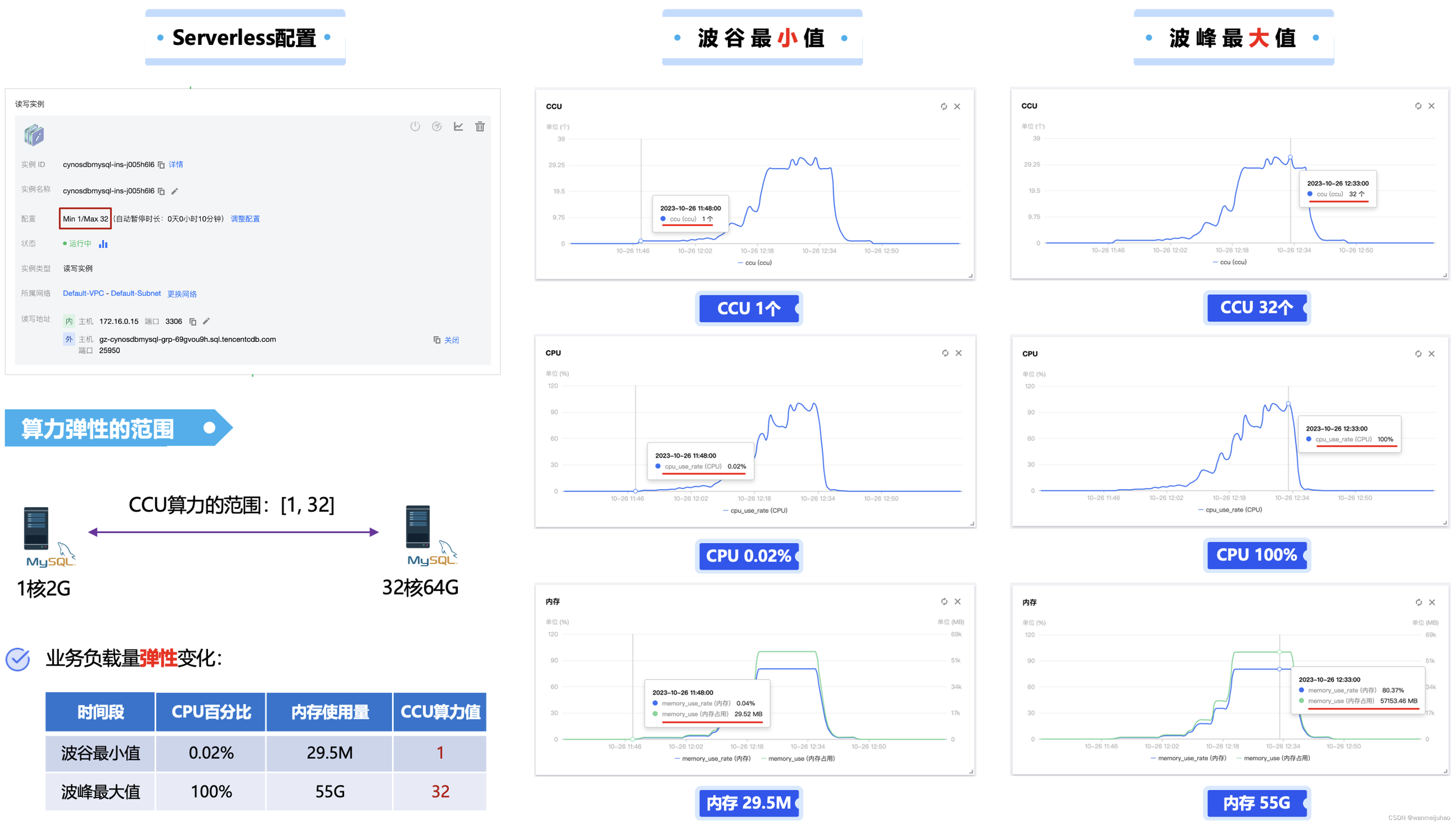Image resolution: width=1456 pixels, height=825 pixels.
Task: Close the right 内存 chart panel
Action: click(x=1432, y=602)
